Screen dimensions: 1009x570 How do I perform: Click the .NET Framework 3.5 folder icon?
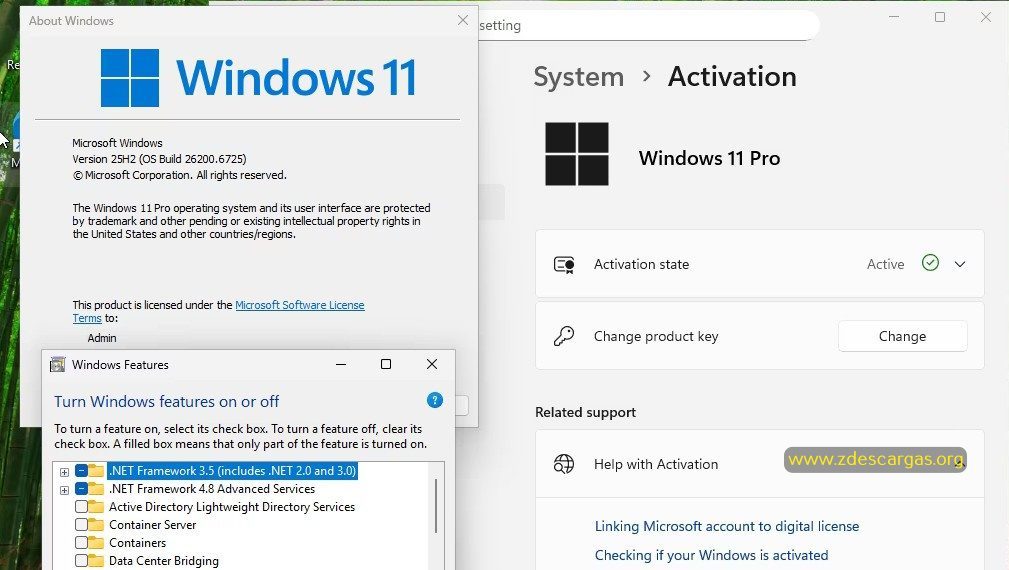click(97, 470)
